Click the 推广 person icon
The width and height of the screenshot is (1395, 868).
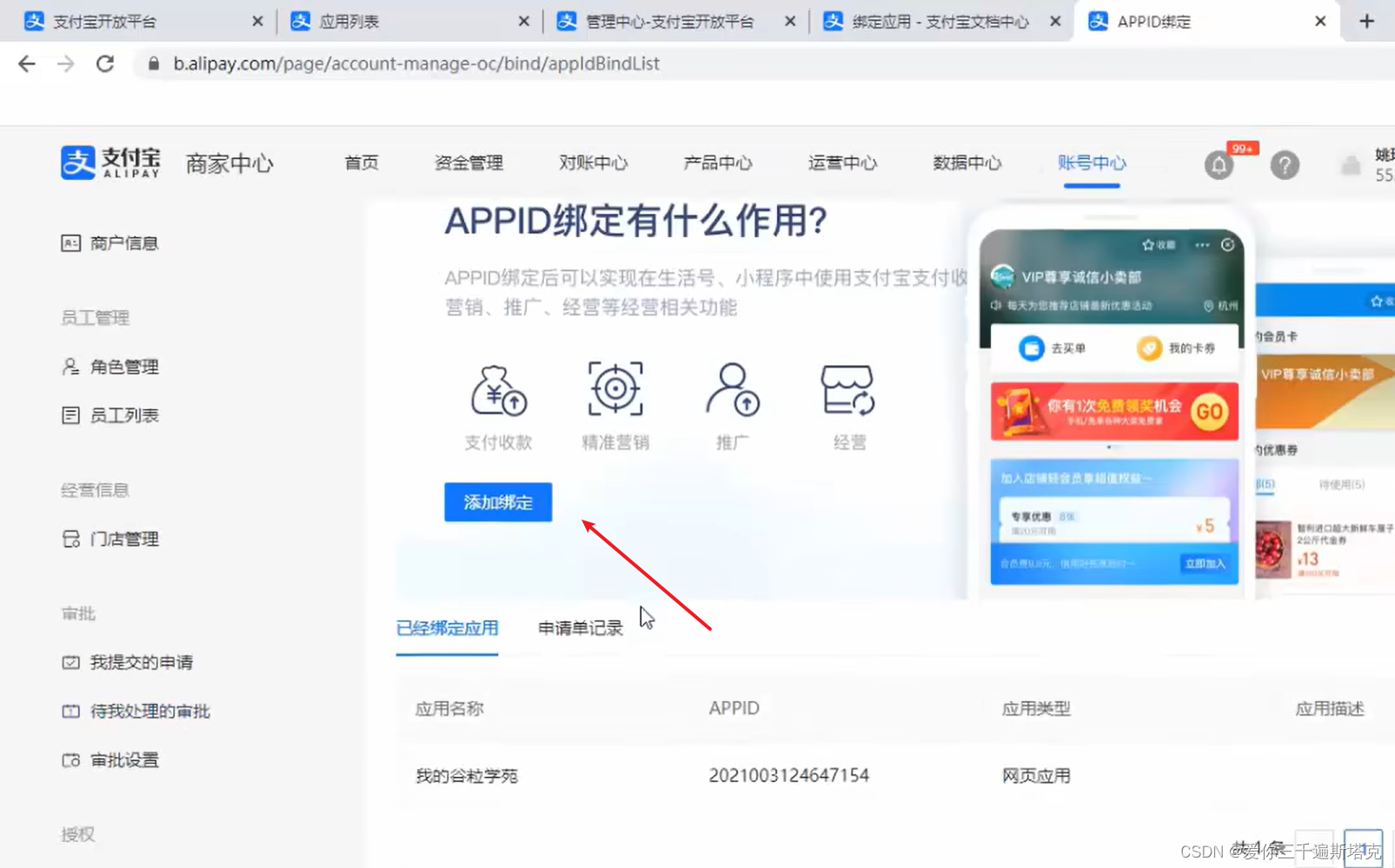click(x=733, y=391)
